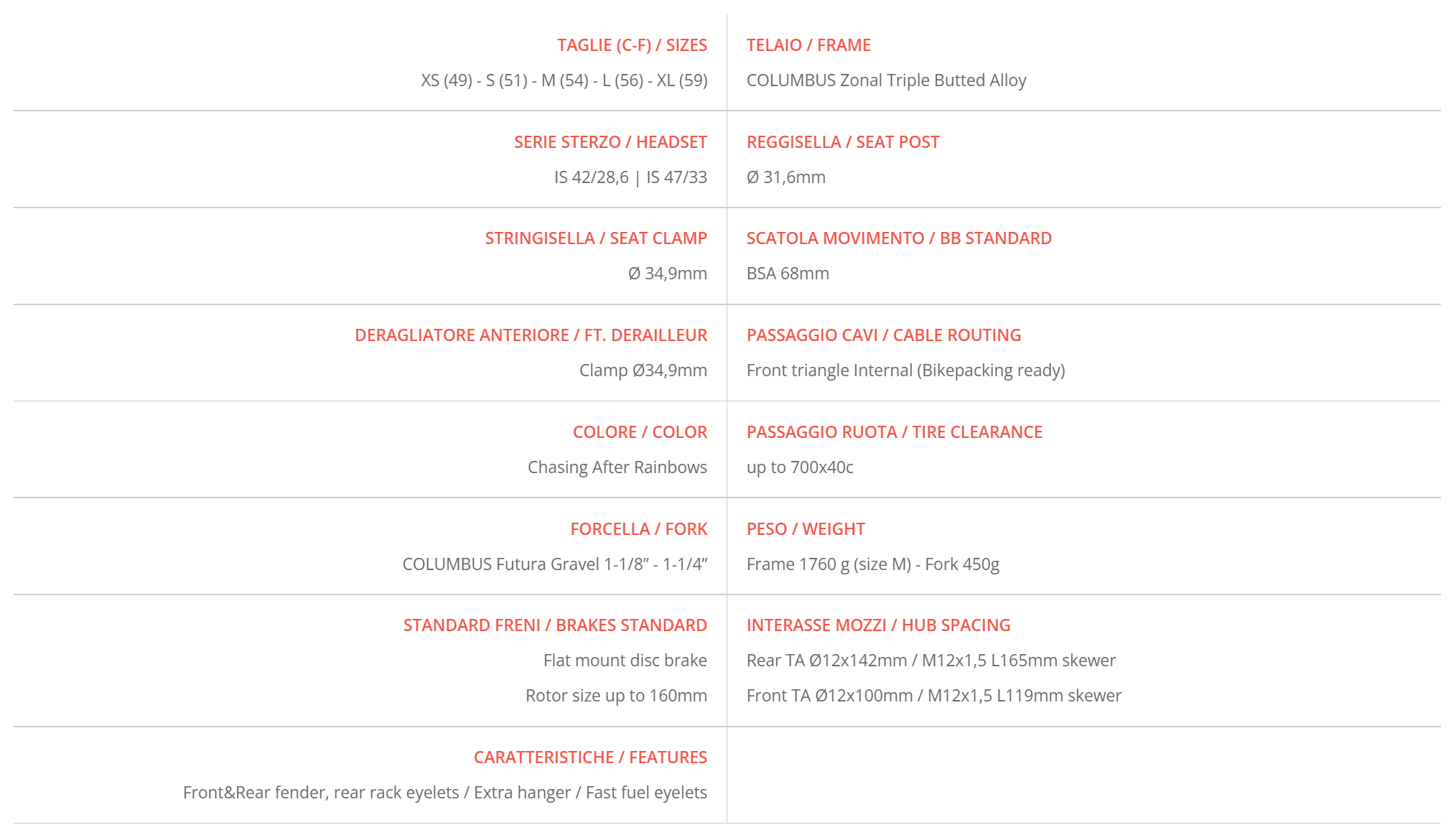Click the REGGISELLA / SEAT POST heading
The height and width of the screenshot is (830, 1456).
point(843,142)
